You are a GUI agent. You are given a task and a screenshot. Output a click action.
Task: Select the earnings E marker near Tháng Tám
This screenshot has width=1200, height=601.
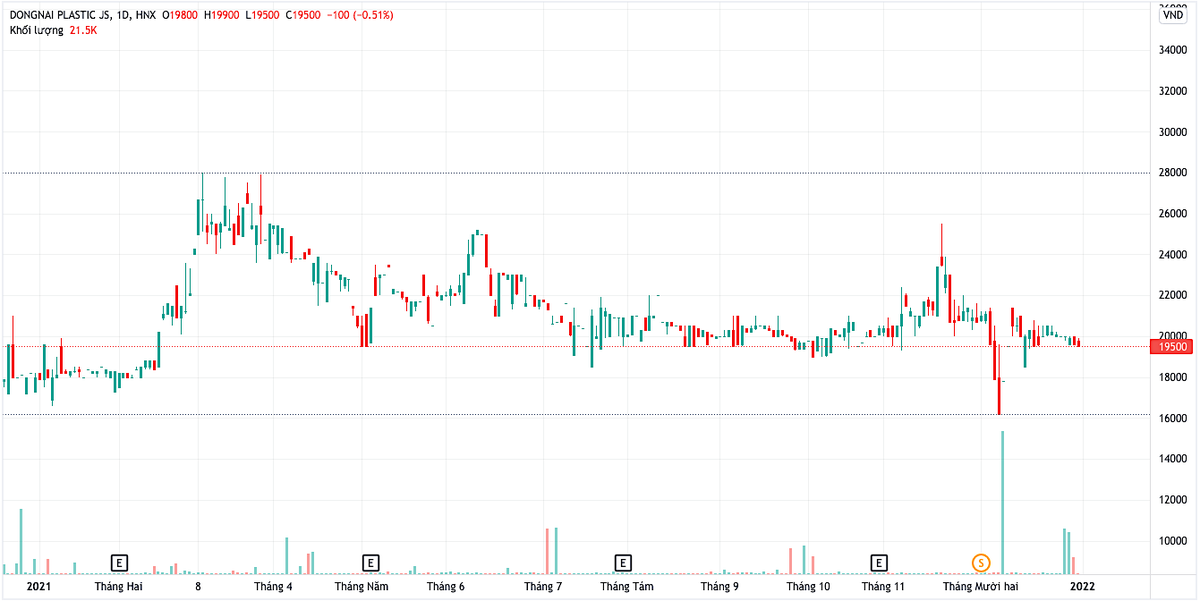pyautogui.click(x=623, y=562)
